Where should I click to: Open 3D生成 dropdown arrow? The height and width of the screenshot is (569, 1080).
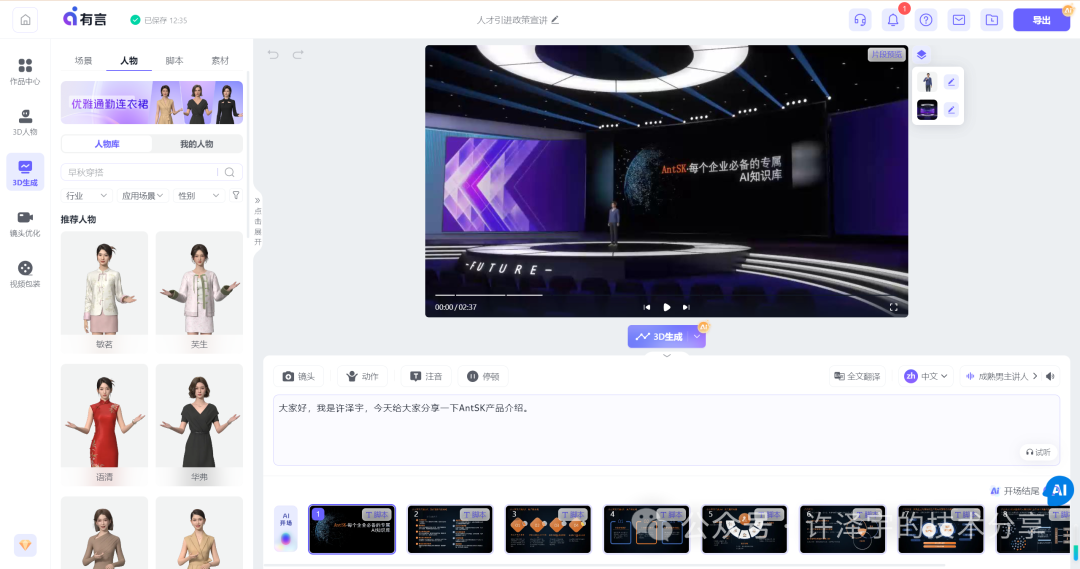697,336
